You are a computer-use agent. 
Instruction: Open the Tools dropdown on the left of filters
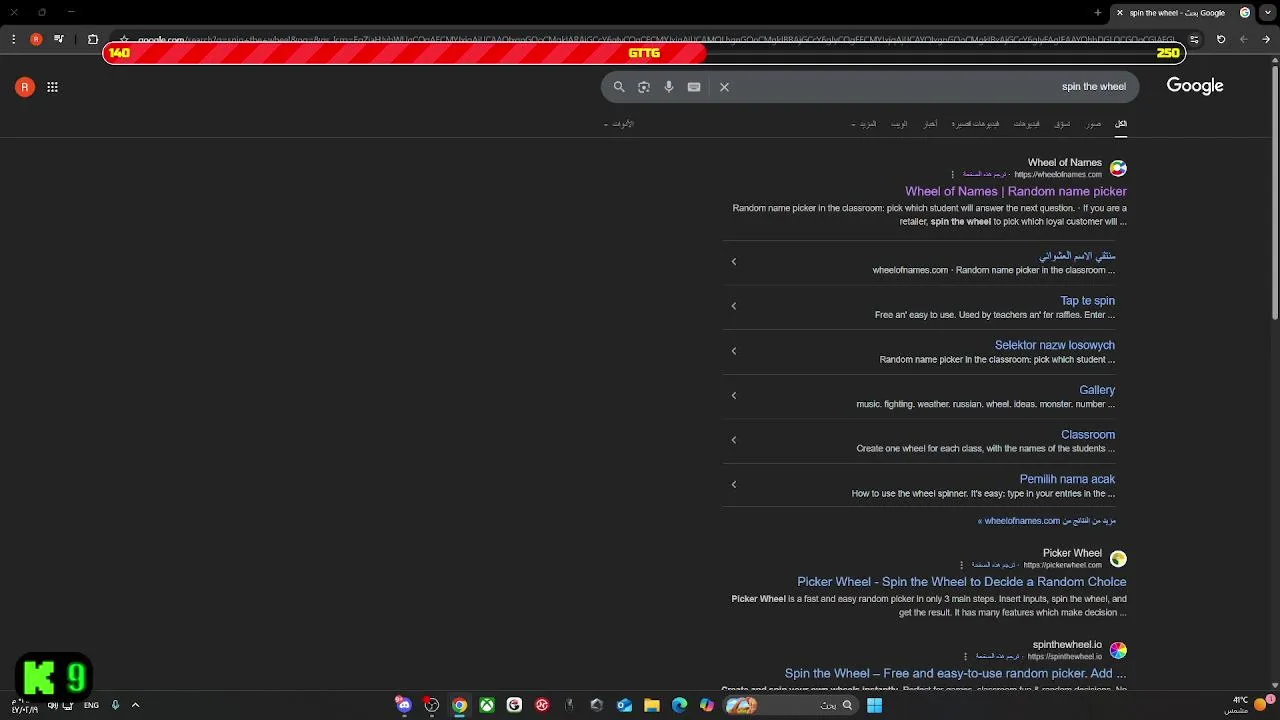[x=620, y=124]
